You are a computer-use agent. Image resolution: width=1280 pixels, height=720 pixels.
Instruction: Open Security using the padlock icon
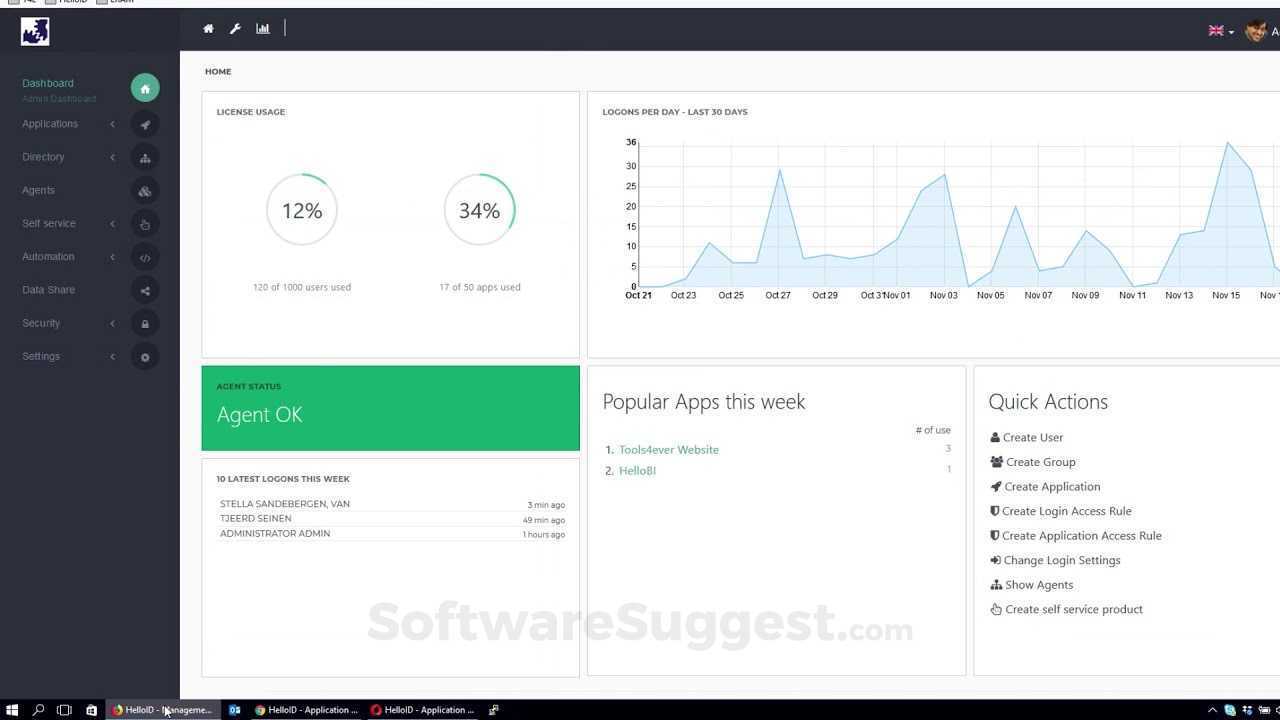click(145, 323)
